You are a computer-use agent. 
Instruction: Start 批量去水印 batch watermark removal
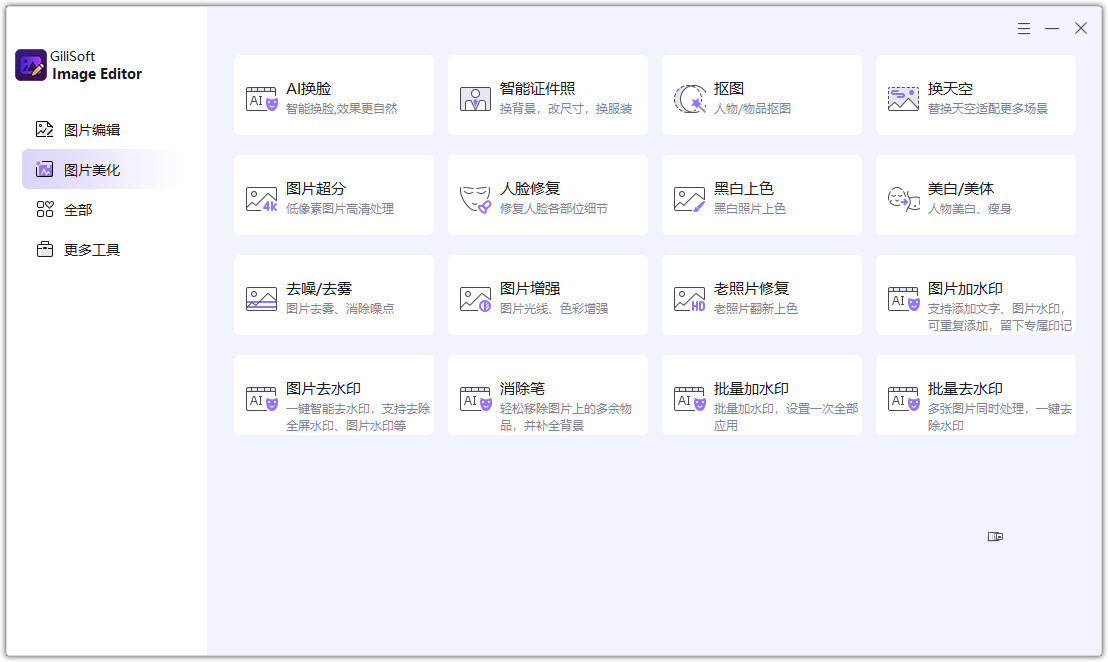tap(975, 396)
